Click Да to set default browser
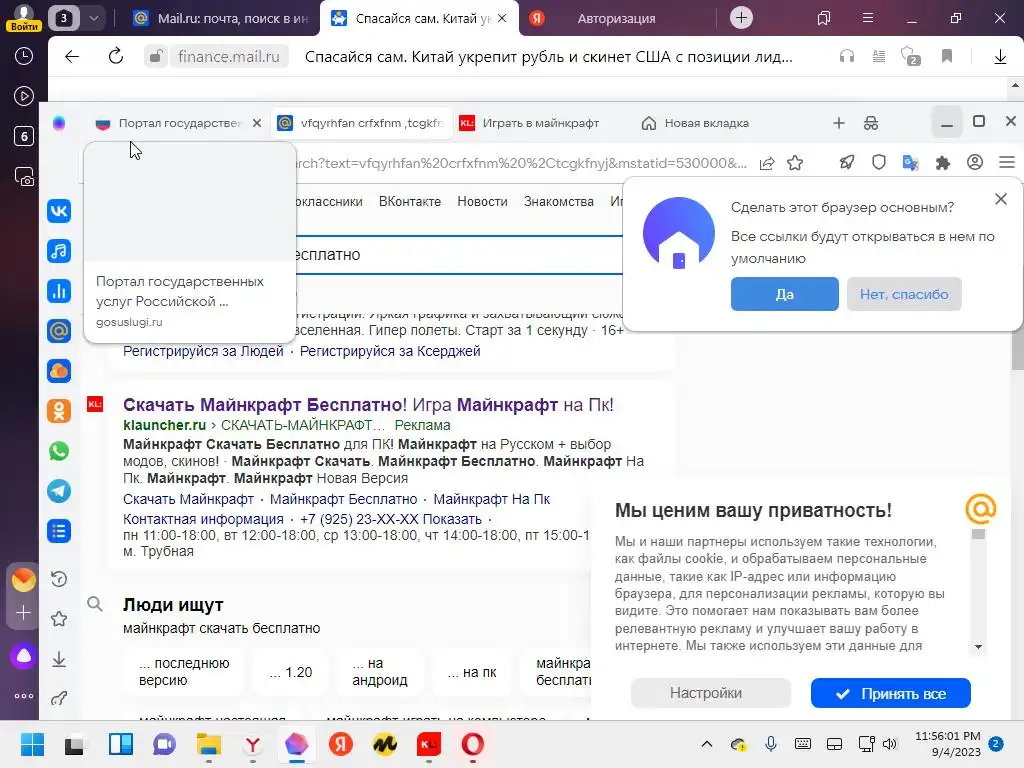Image resolution: width=1024 pixels, height=768 pixels. [x=784, y=294]
